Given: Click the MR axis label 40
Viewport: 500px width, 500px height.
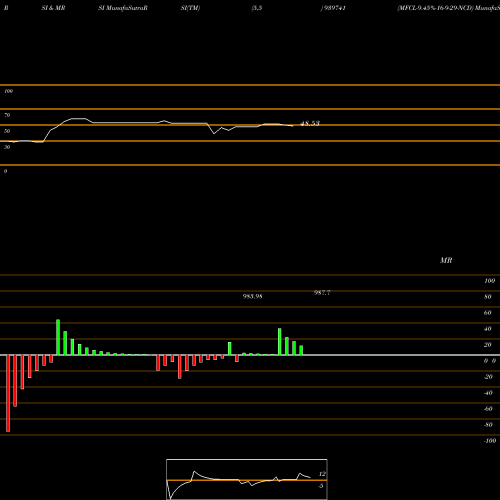Looking at the screenshot, I should point(487,329).
